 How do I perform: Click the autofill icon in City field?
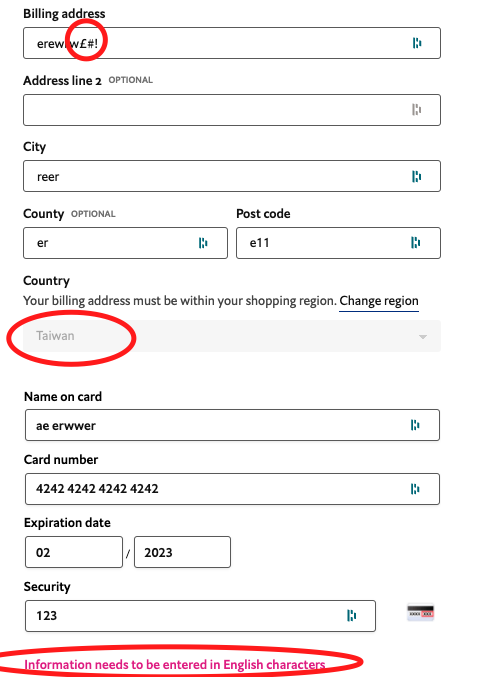(417, 176)
